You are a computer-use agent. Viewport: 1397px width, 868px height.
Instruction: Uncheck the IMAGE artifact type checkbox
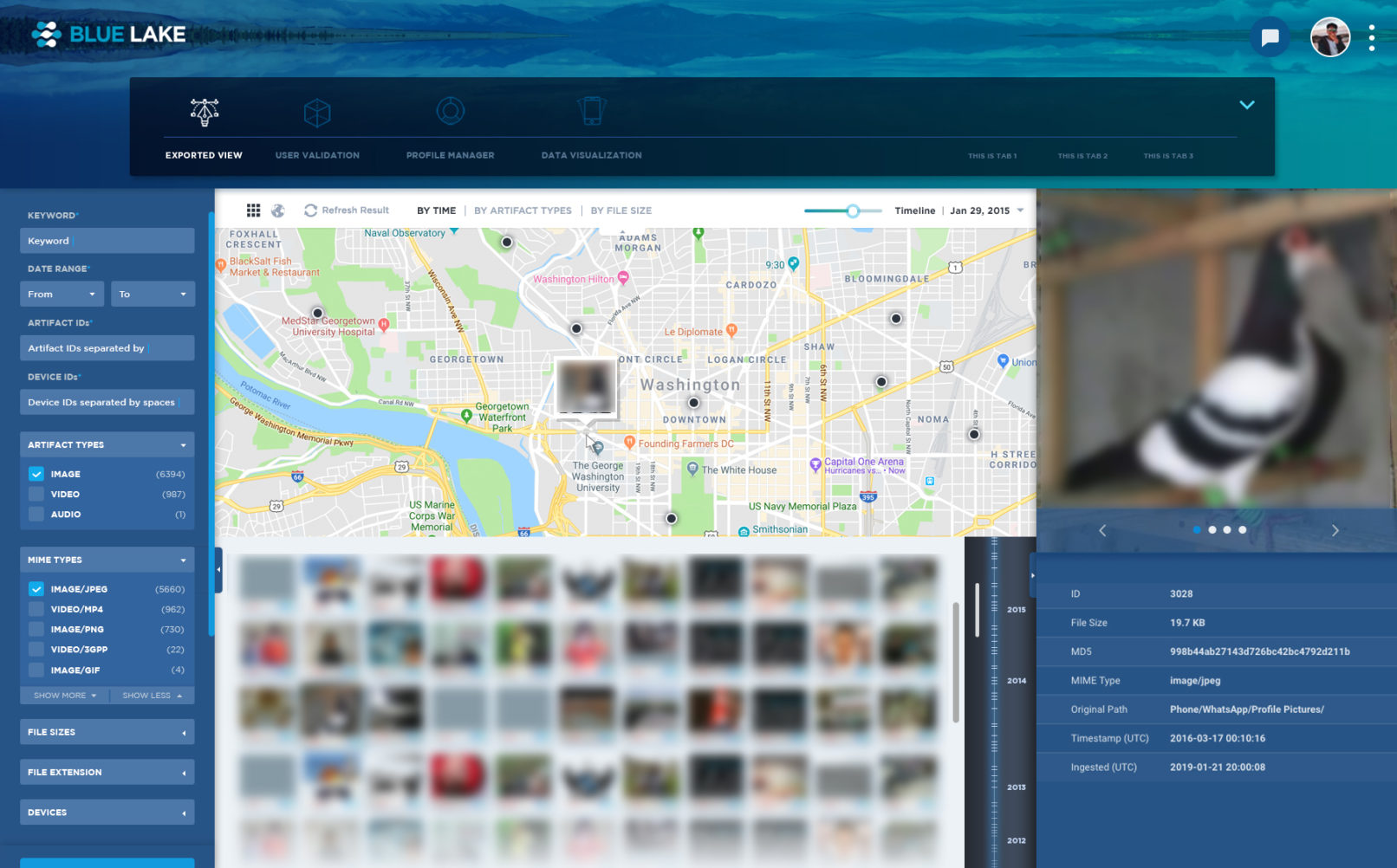click(36, 474)
